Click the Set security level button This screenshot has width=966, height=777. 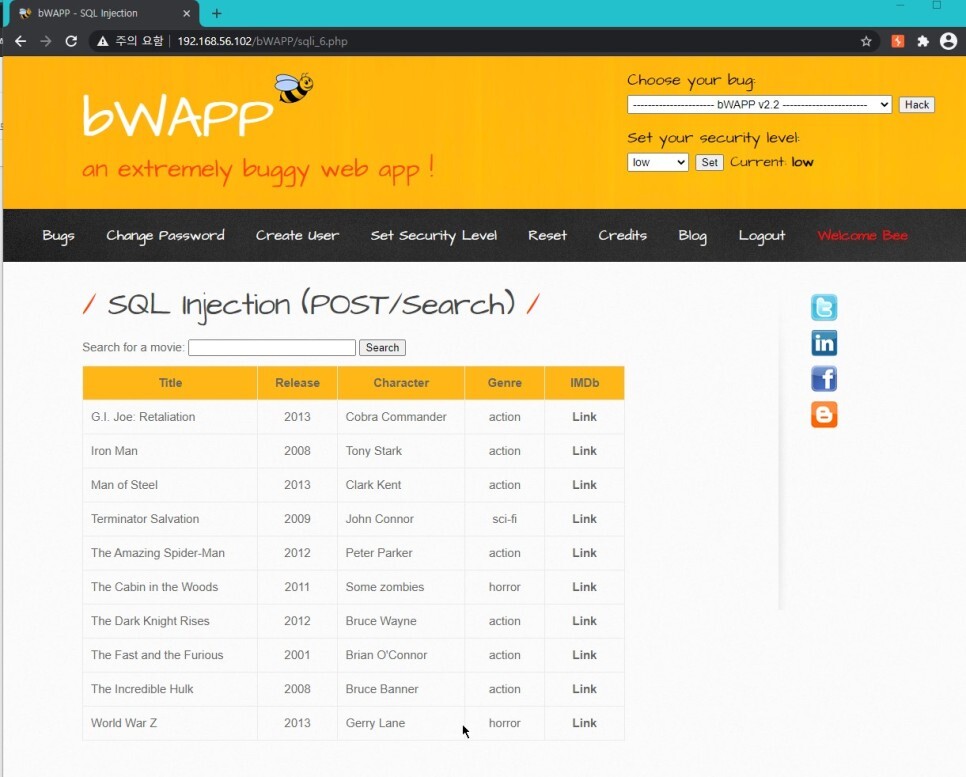709,162
